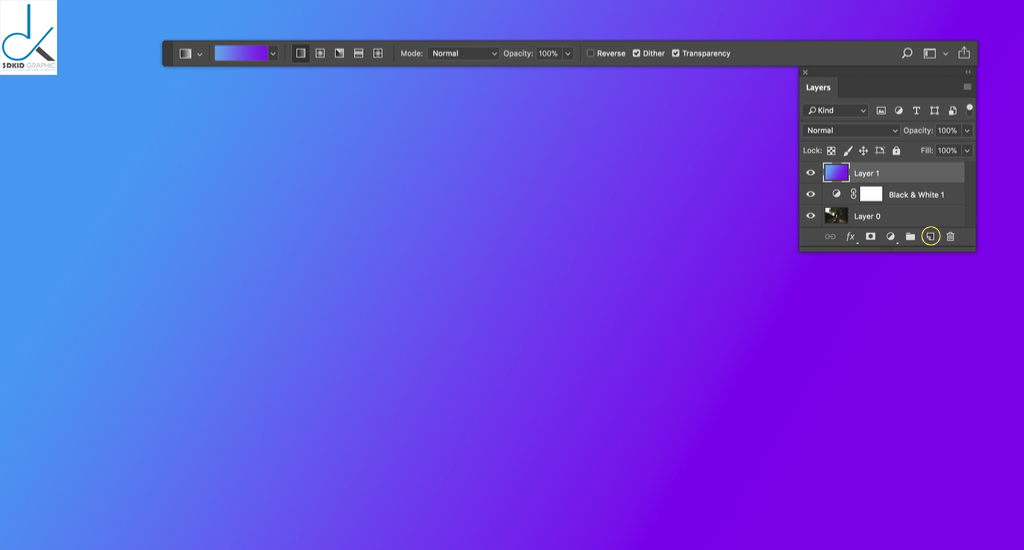The height and width of the screenshot is (550, 1024).
Task: Create a new layer
Action: point(931,236)
